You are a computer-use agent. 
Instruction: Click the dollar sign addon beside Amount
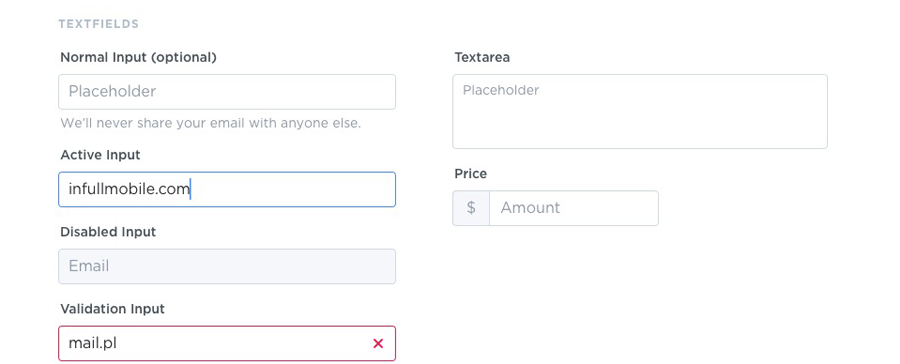tap(471, 208)
